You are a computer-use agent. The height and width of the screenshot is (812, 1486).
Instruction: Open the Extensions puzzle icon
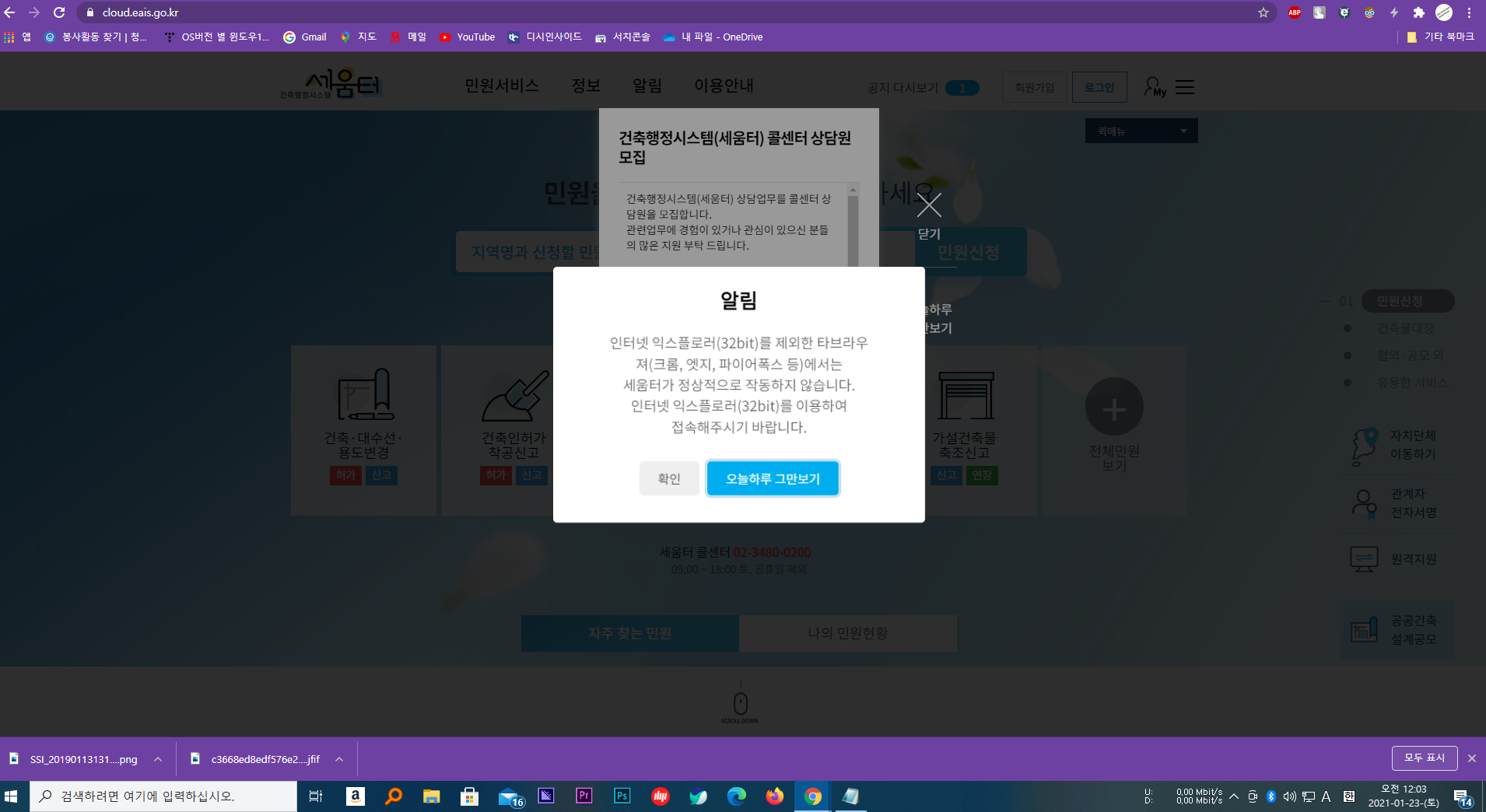pyautogui.click(x=1419, y=12)
